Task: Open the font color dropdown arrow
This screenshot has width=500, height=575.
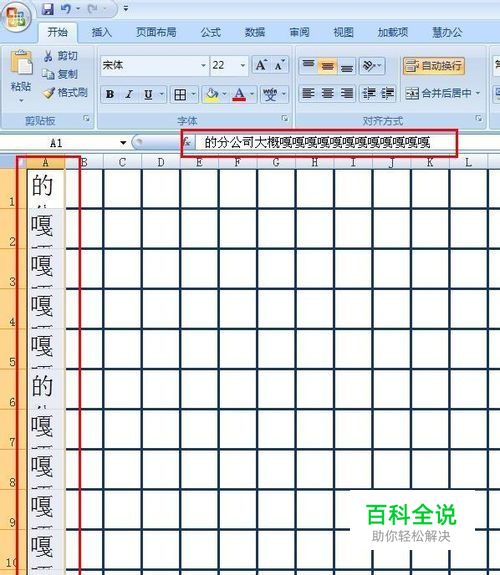Action: click(x=252, y=95)
